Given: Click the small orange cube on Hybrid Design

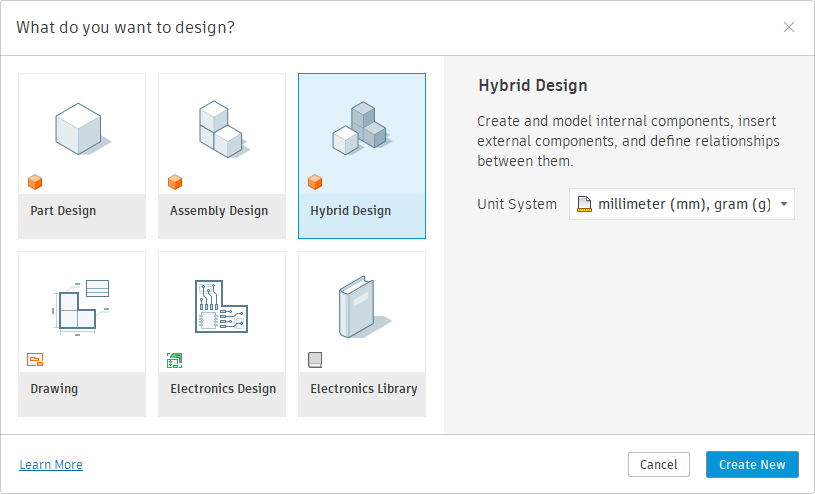Looking at the screenshot, I should (315, 182).
